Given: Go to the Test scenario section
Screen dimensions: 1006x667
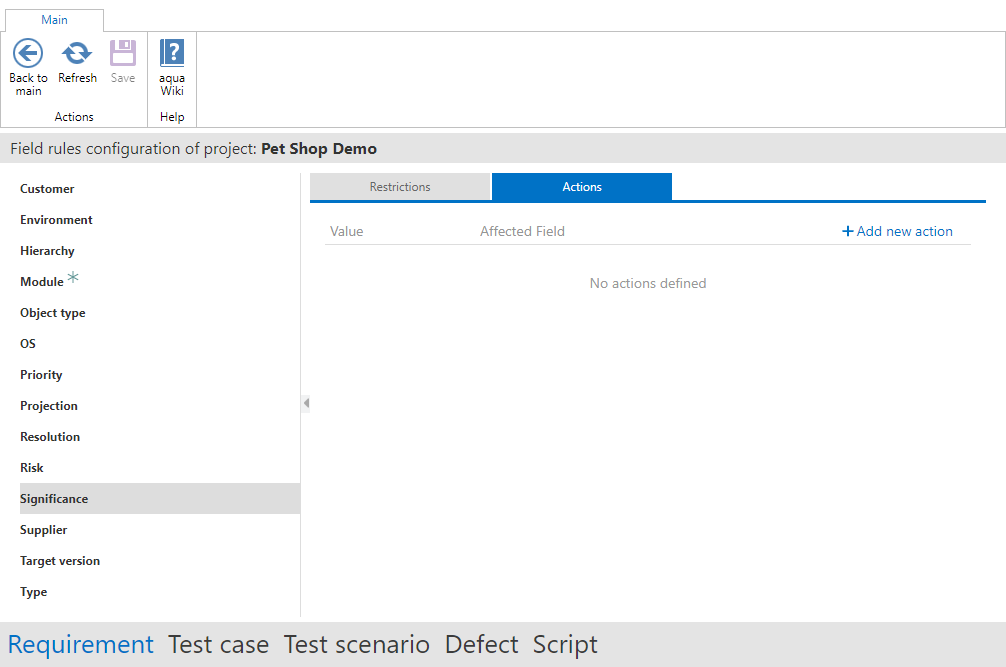Looking at the screenshot, I should pos(356,645).
